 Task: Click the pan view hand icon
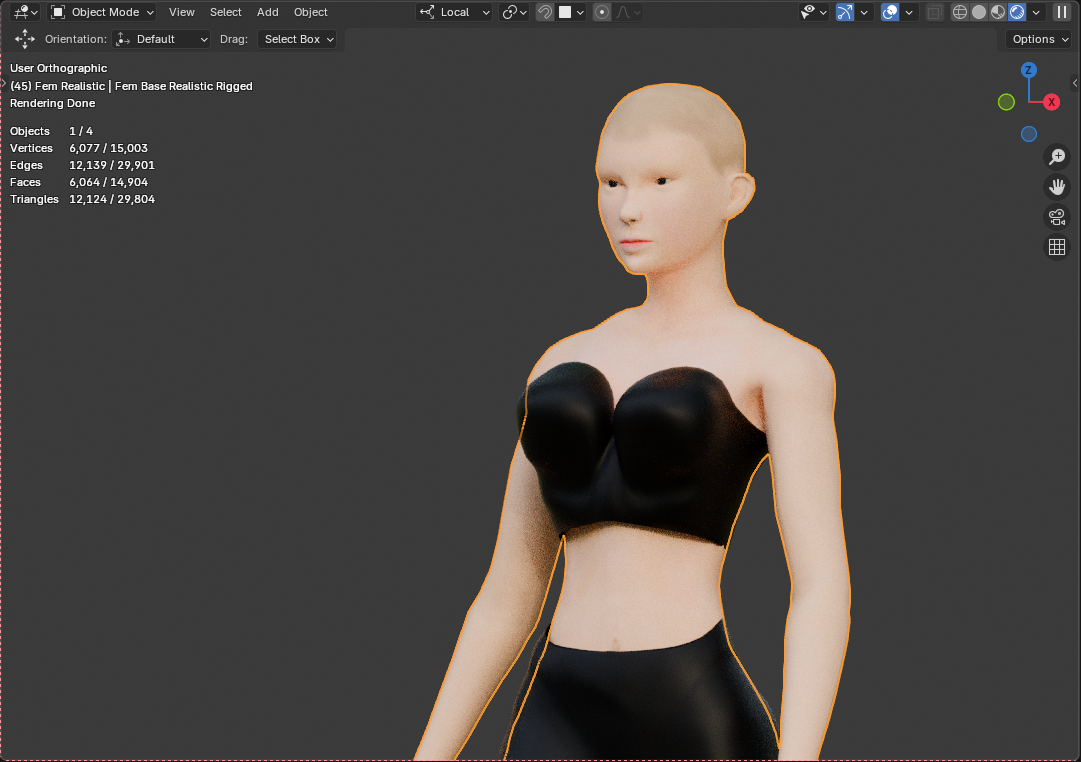(x=1056, y=187)
